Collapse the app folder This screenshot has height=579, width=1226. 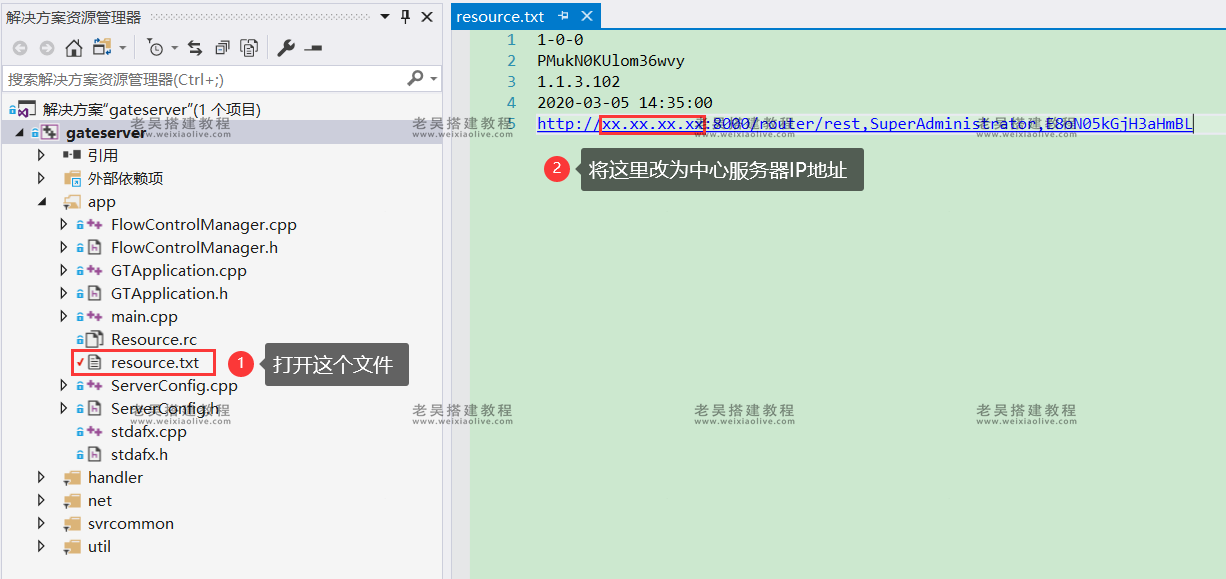click(42, 200)
